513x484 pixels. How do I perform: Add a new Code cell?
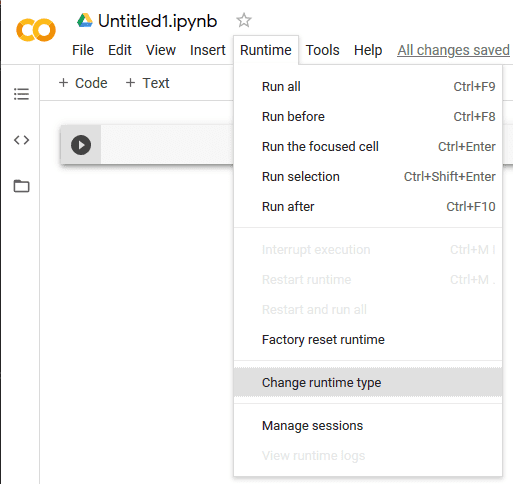(x=83, y=83)
